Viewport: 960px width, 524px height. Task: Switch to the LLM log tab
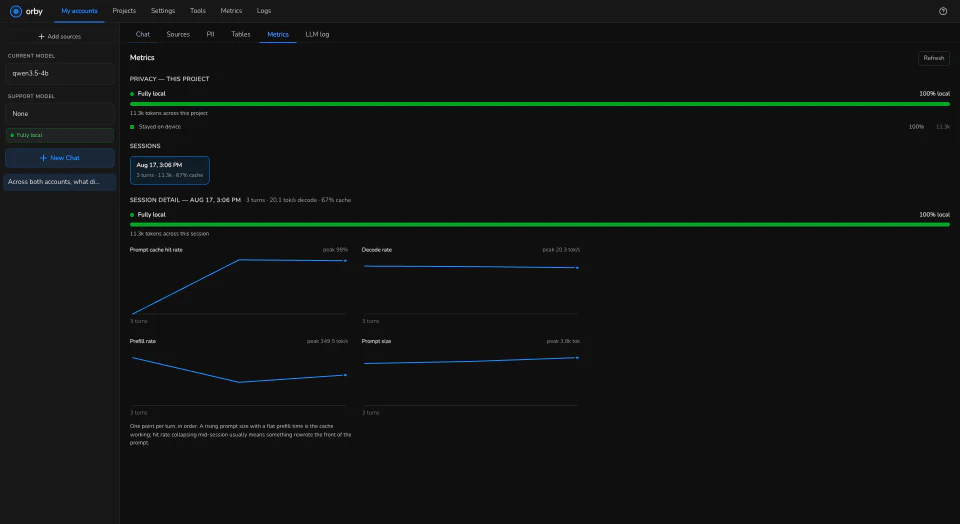(x=317, y=34)
